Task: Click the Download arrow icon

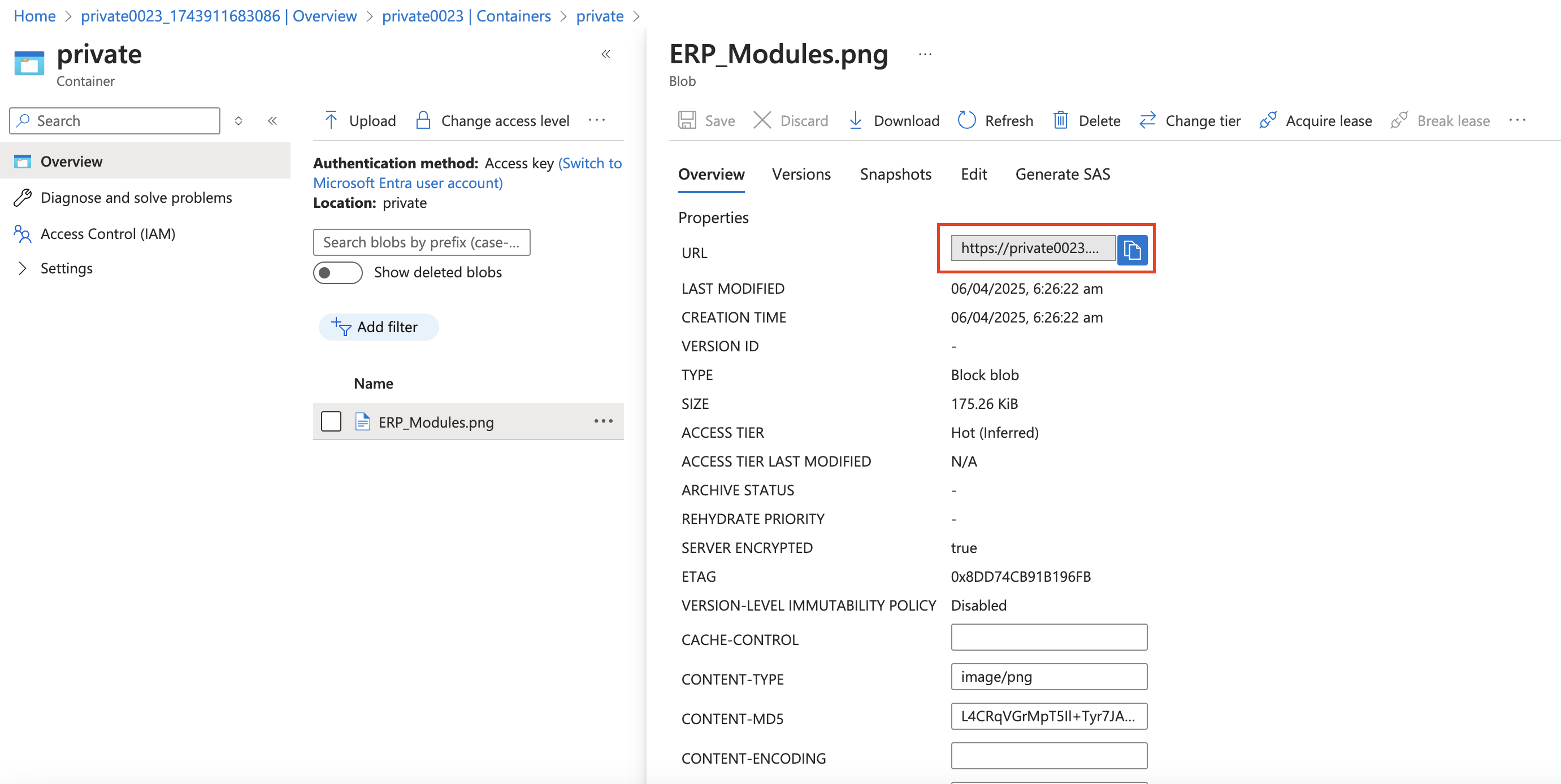Action: pos(855,120)
